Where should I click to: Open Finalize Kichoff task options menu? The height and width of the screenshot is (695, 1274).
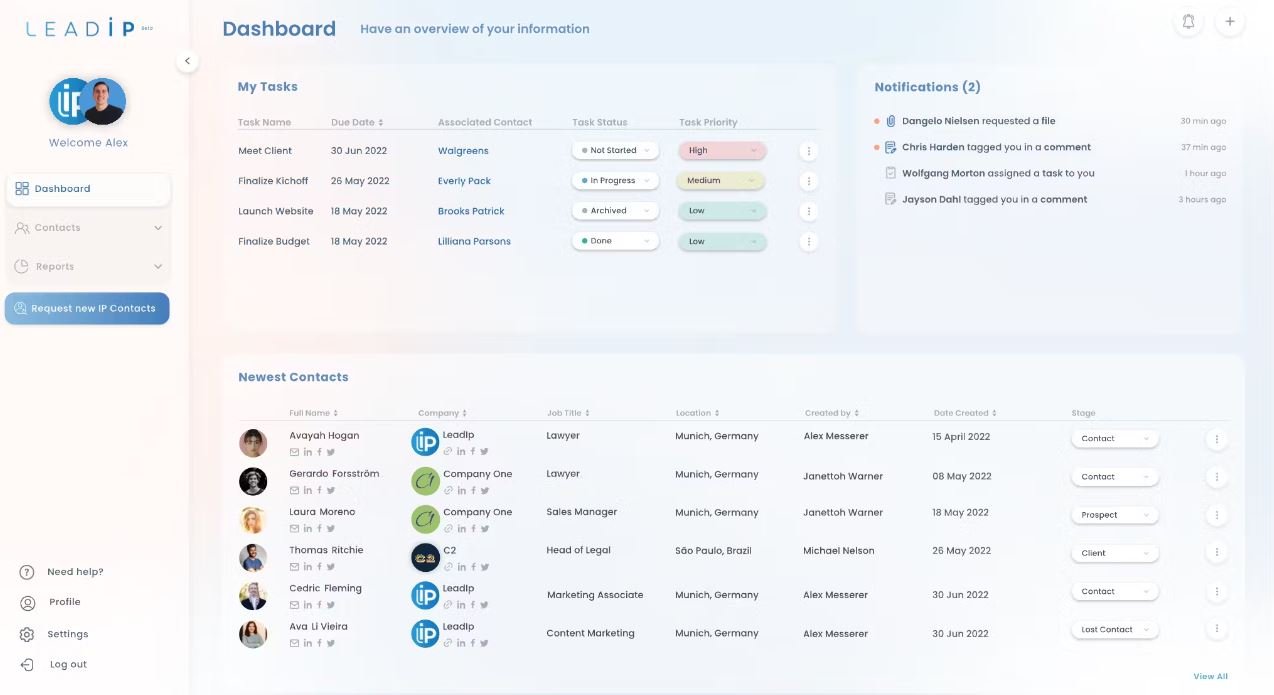pos(809,181)
